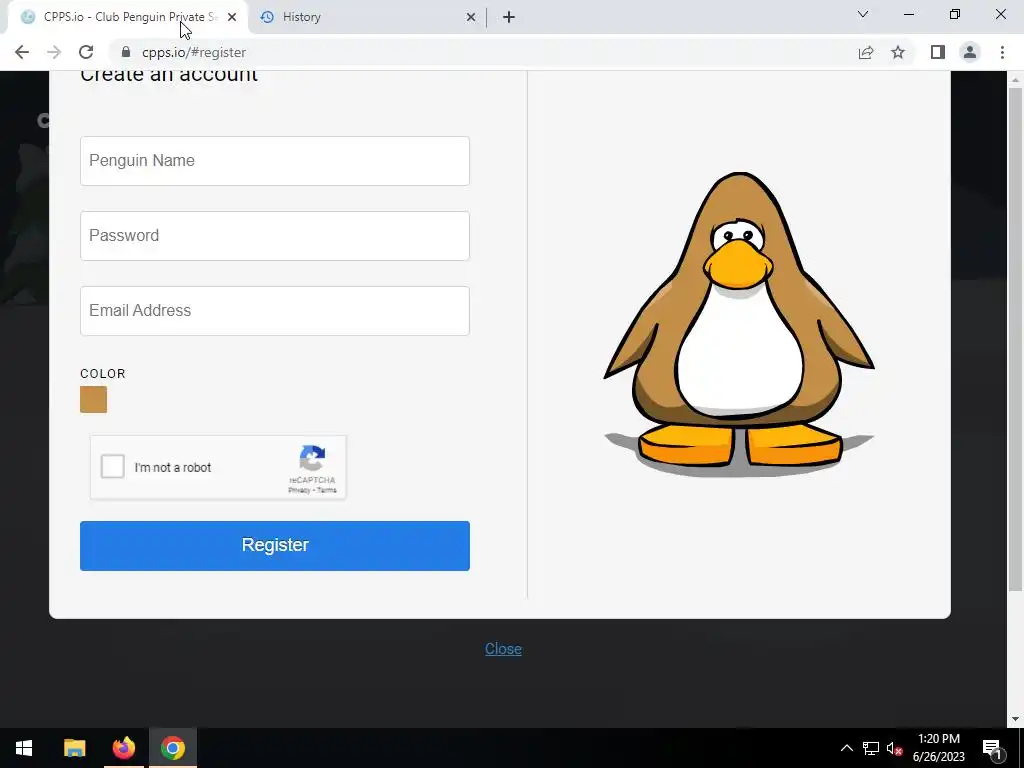Click the page vertical scrollbar

point(1015,340)
